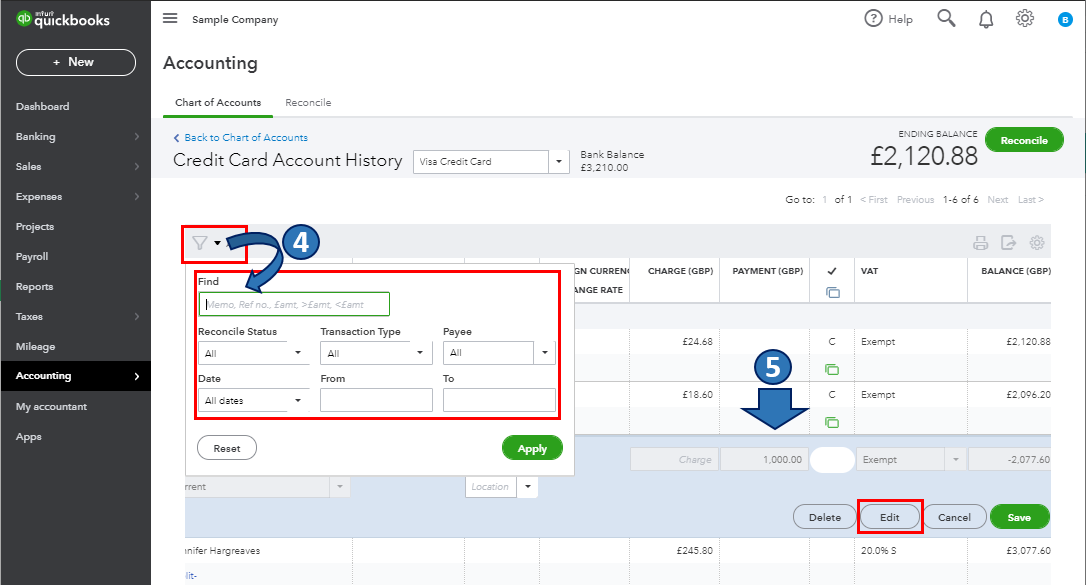Open the Payee dropdown arrow
The image size is (1086, 585).
544,353
